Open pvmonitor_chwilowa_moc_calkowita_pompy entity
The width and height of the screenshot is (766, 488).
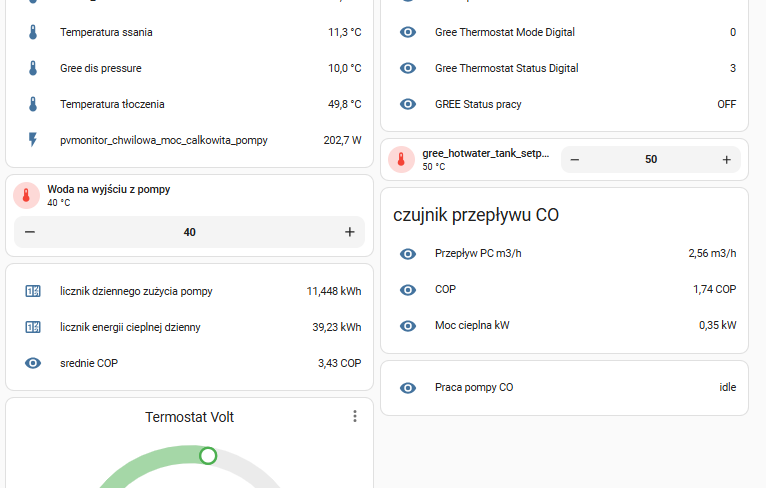point(164,140)
